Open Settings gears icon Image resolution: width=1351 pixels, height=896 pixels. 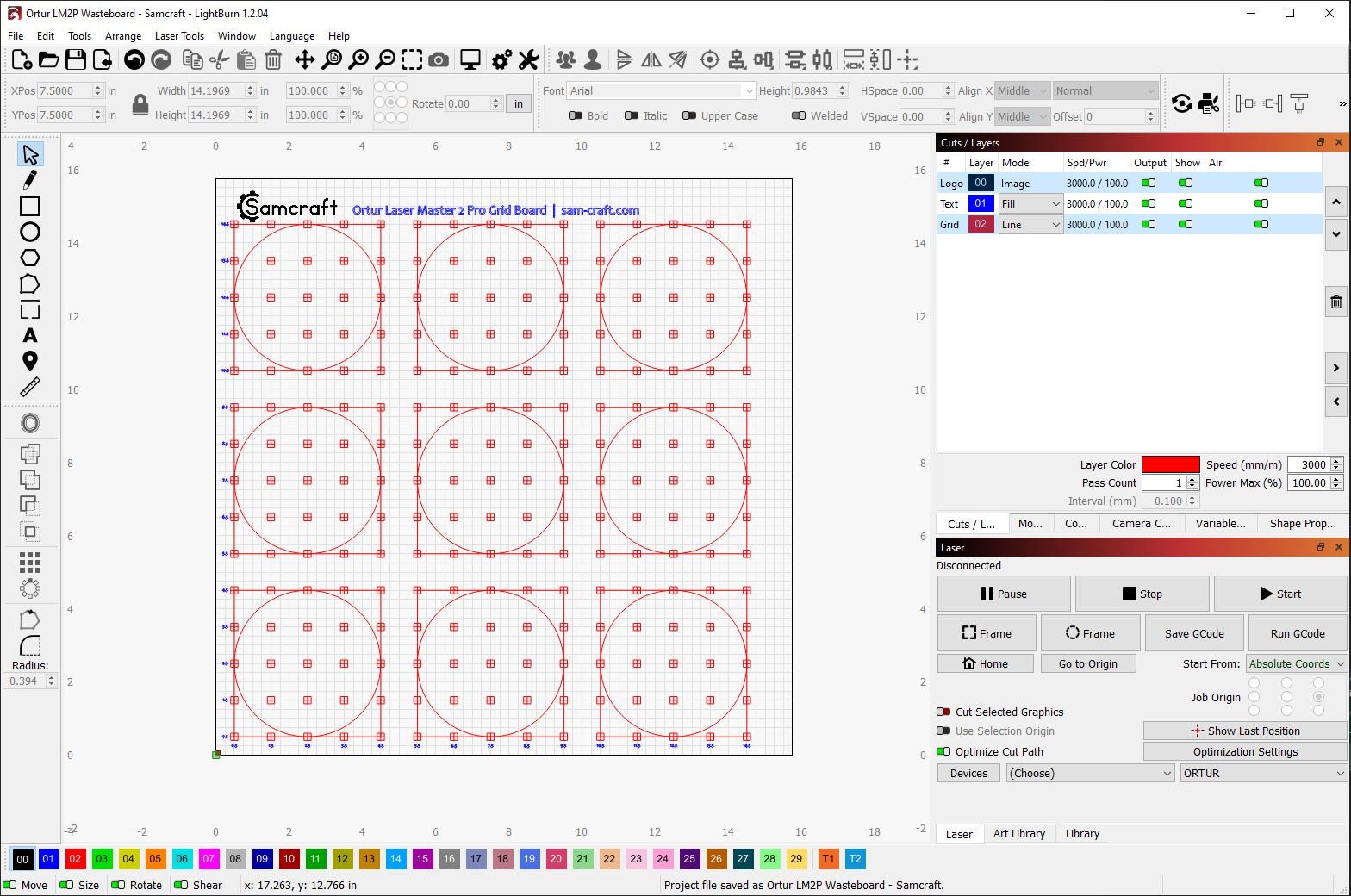pos(501,59)
